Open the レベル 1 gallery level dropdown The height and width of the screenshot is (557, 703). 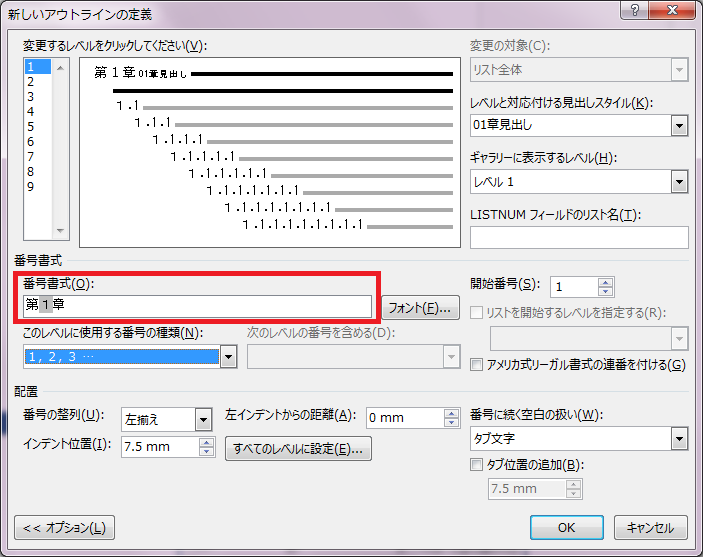[x=679, y=182]
